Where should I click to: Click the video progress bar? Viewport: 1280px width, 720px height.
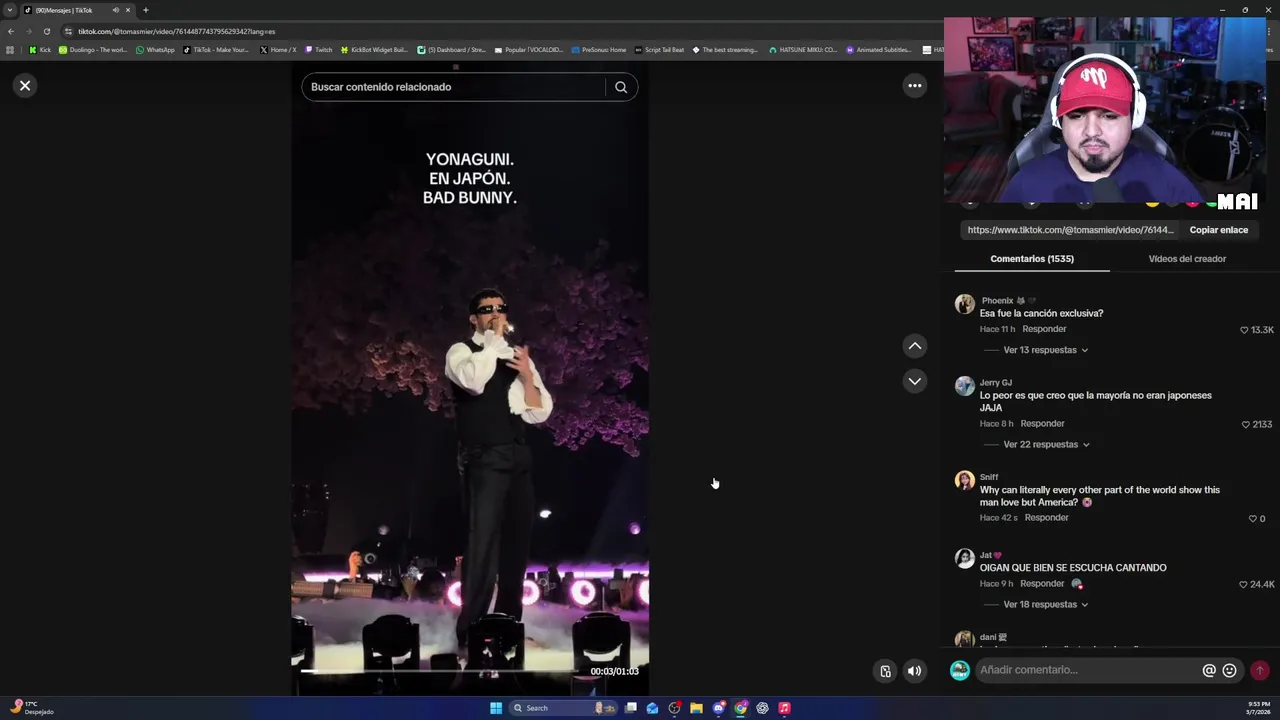[x=440, y=672]
